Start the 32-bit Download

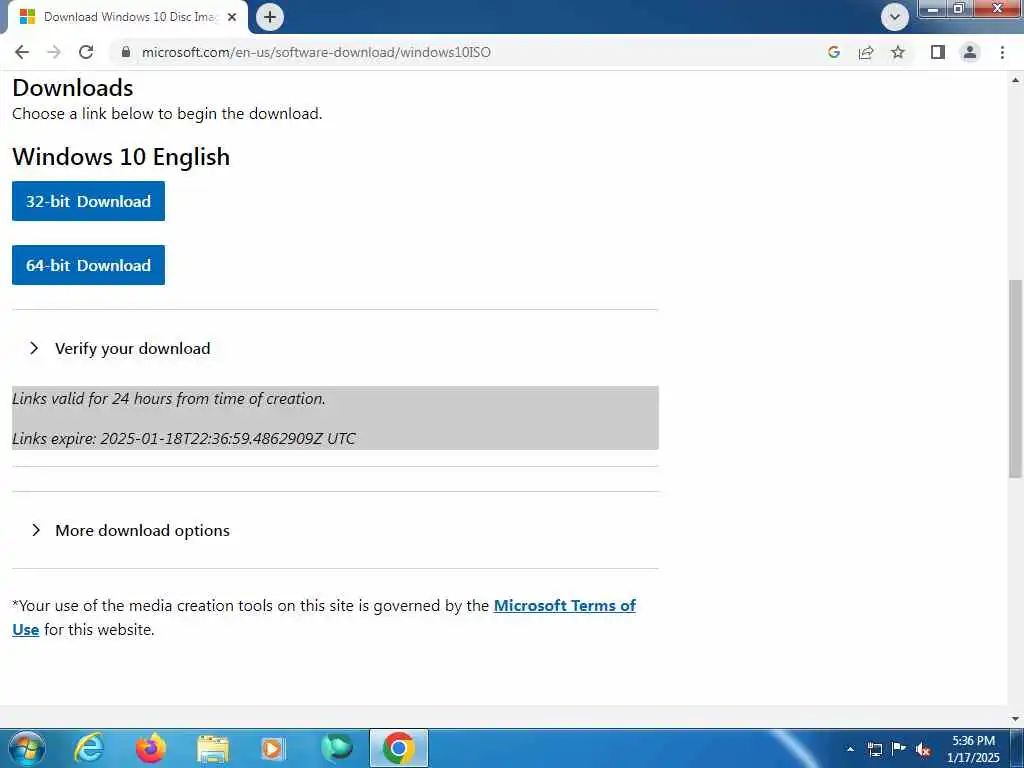pos(88,201)
